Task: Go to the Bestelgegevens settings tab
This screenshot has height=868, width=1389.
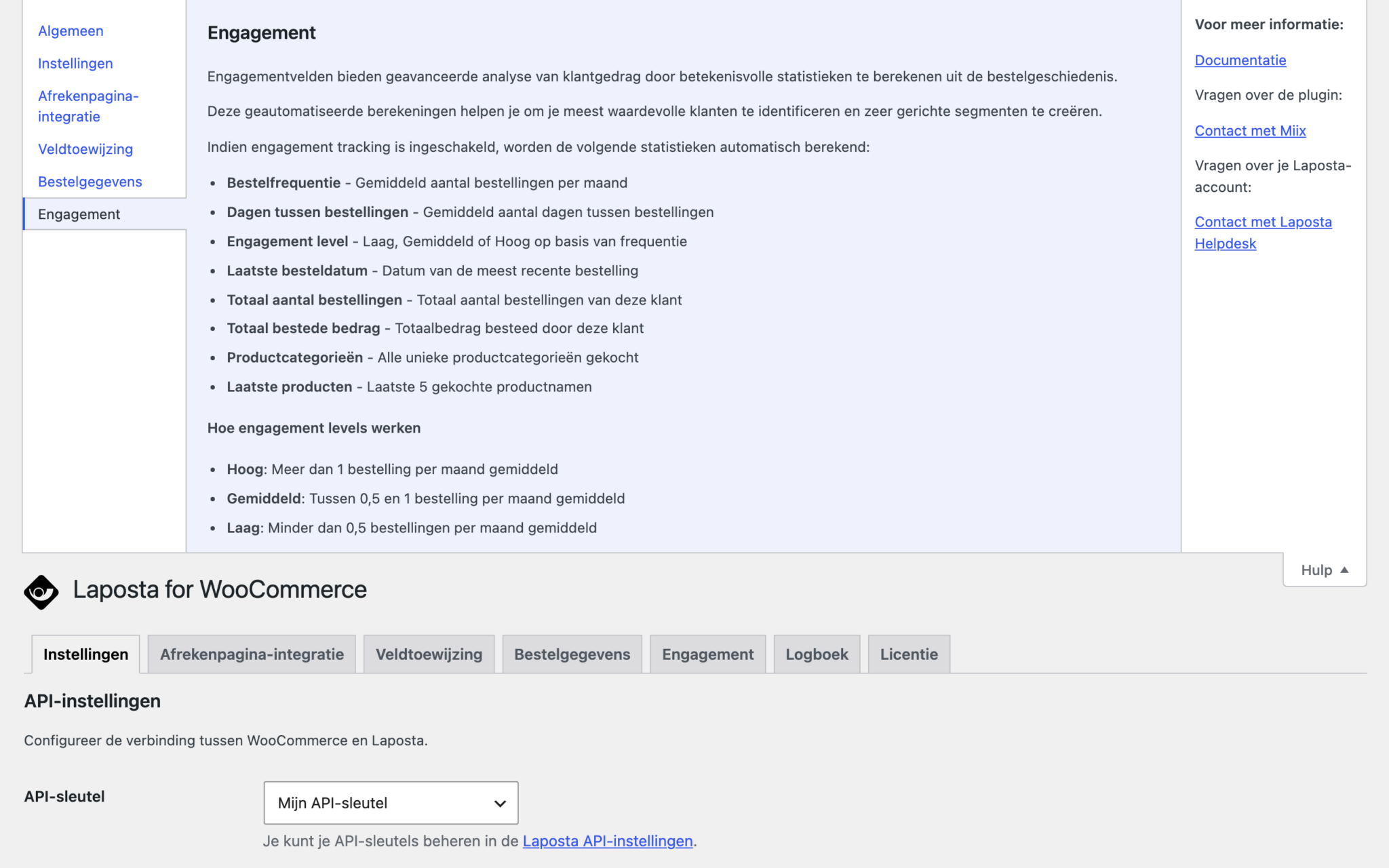Action: (572, 654)
